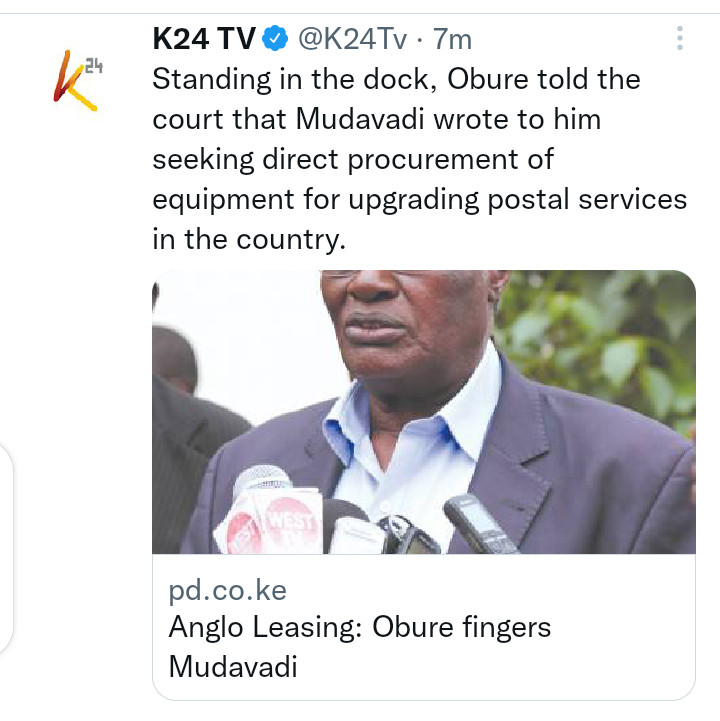Viewport: 720px width, 721px height.
Task: Visit the @K24Tv handle link
Action: [353, 39]
